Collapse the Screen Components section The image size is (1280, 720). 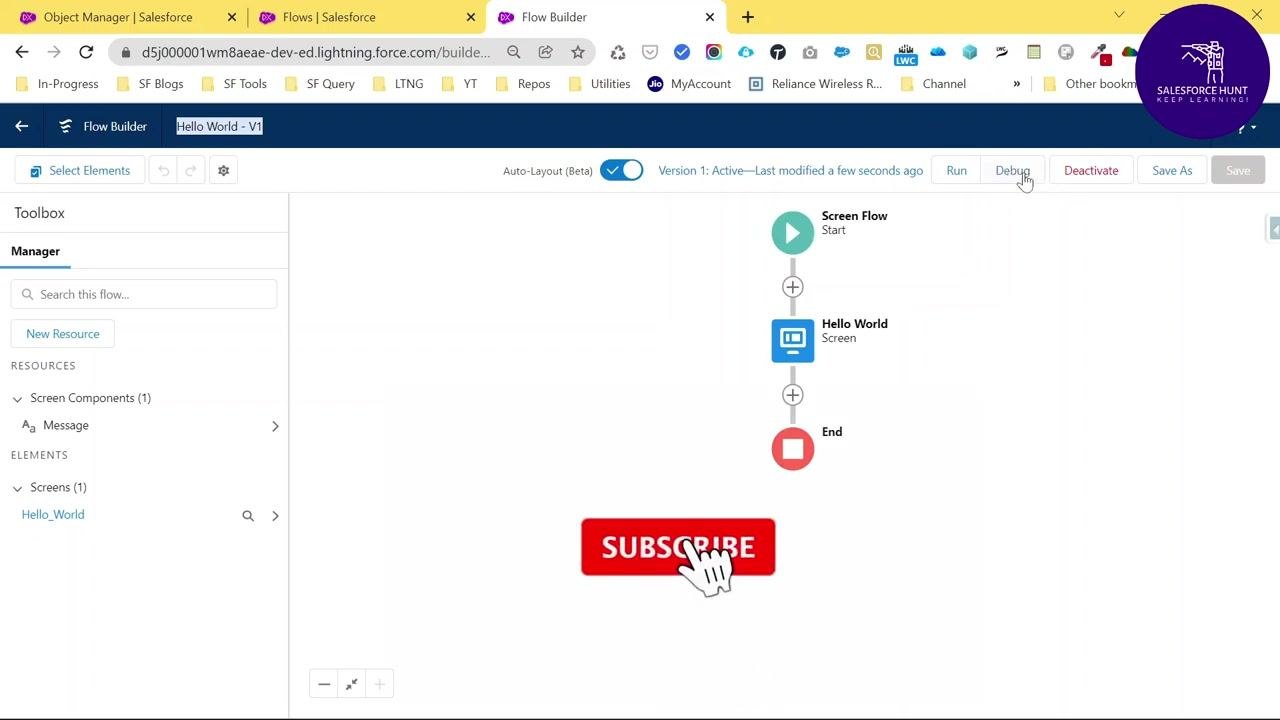pyautogui.click(x=17, y=399)
